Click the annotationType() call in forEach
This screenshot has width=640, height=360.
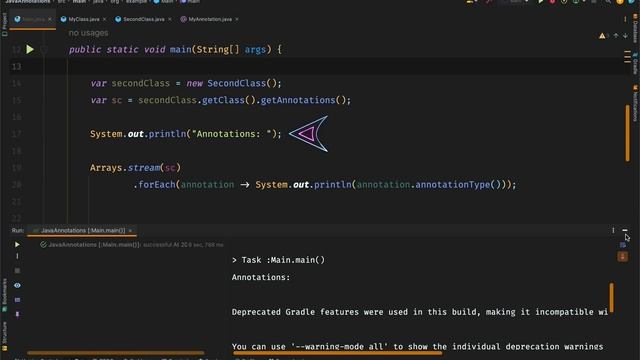click(x=459, y=184)
